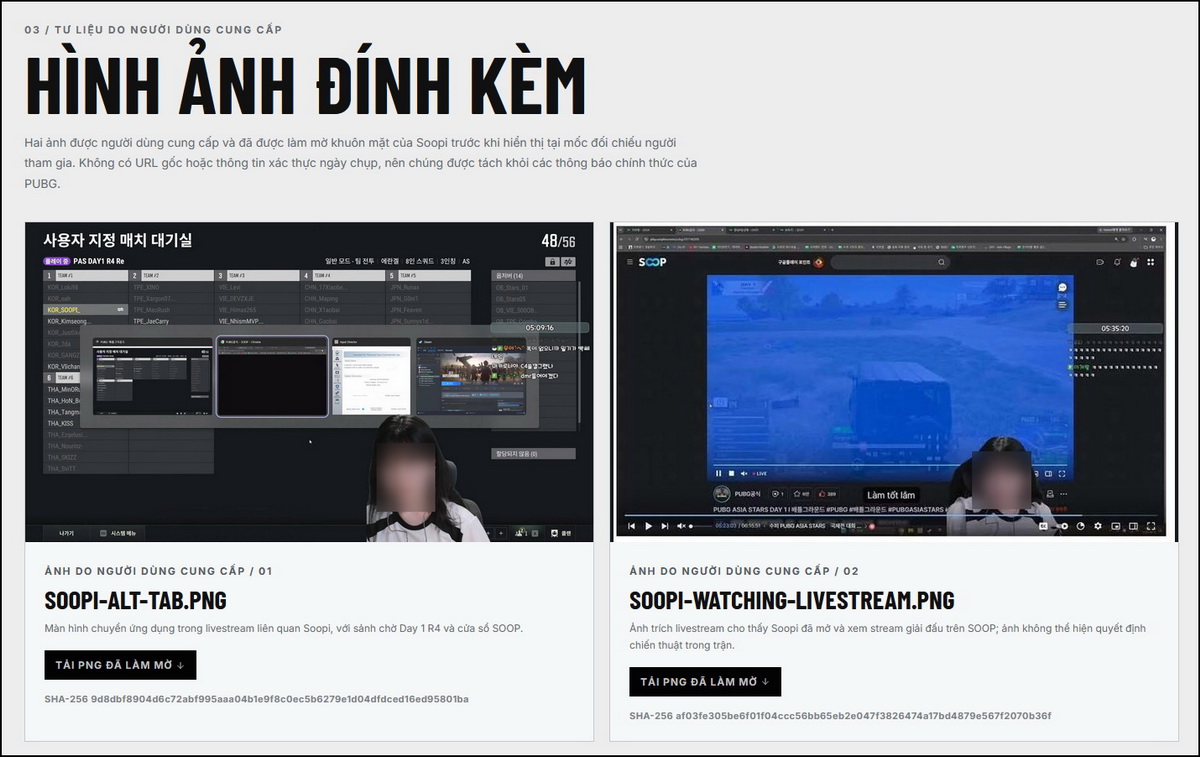Click the like count 389 under video
The height and width of the screenshot is (757, 1200).
[826, 494]
